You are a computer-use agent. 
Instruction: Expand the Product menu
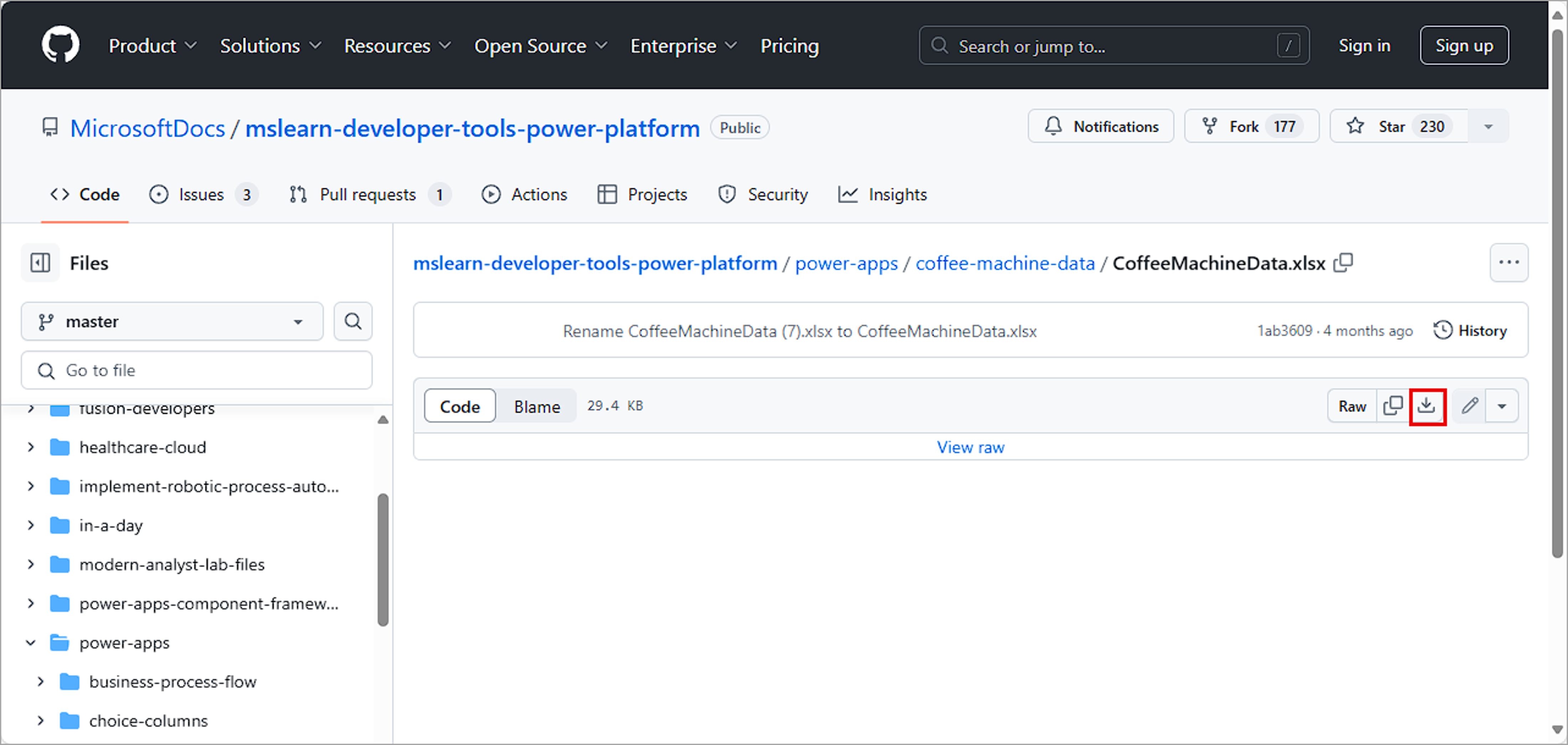pos(152,46)
